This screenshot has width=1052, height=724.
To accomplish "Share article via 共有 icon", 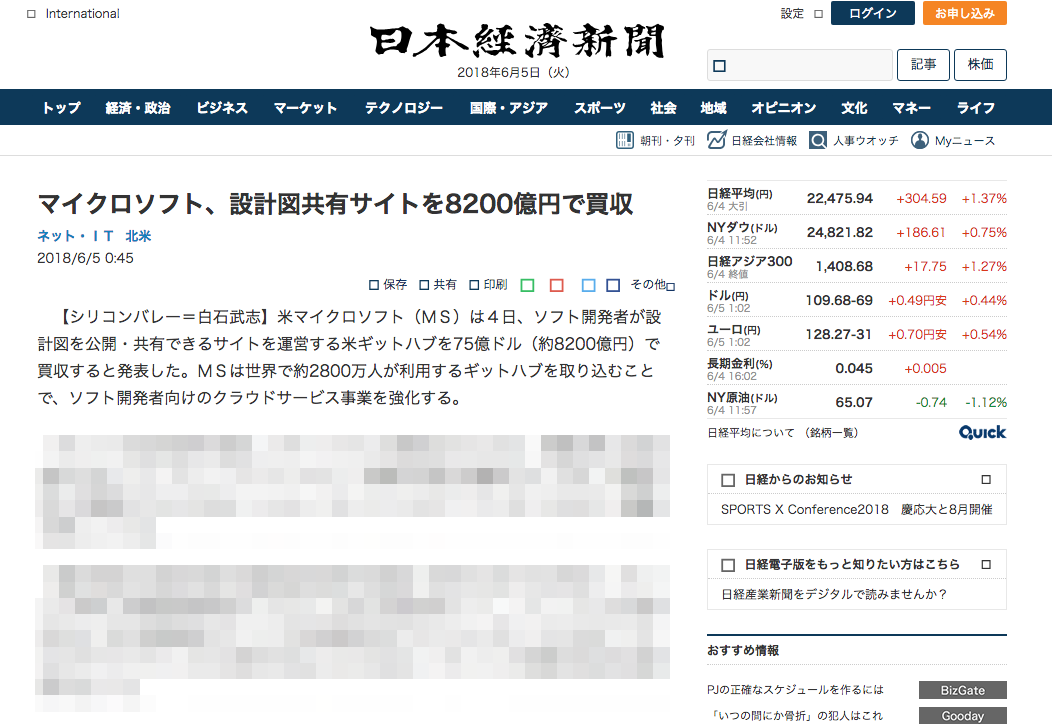I will (x=424, y=285).
